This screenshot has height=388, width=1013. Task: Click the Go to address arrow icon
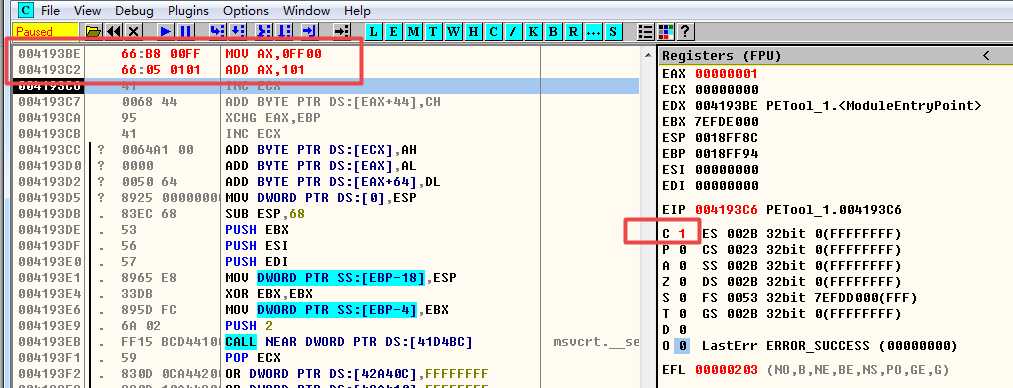(x=342, y=31)
